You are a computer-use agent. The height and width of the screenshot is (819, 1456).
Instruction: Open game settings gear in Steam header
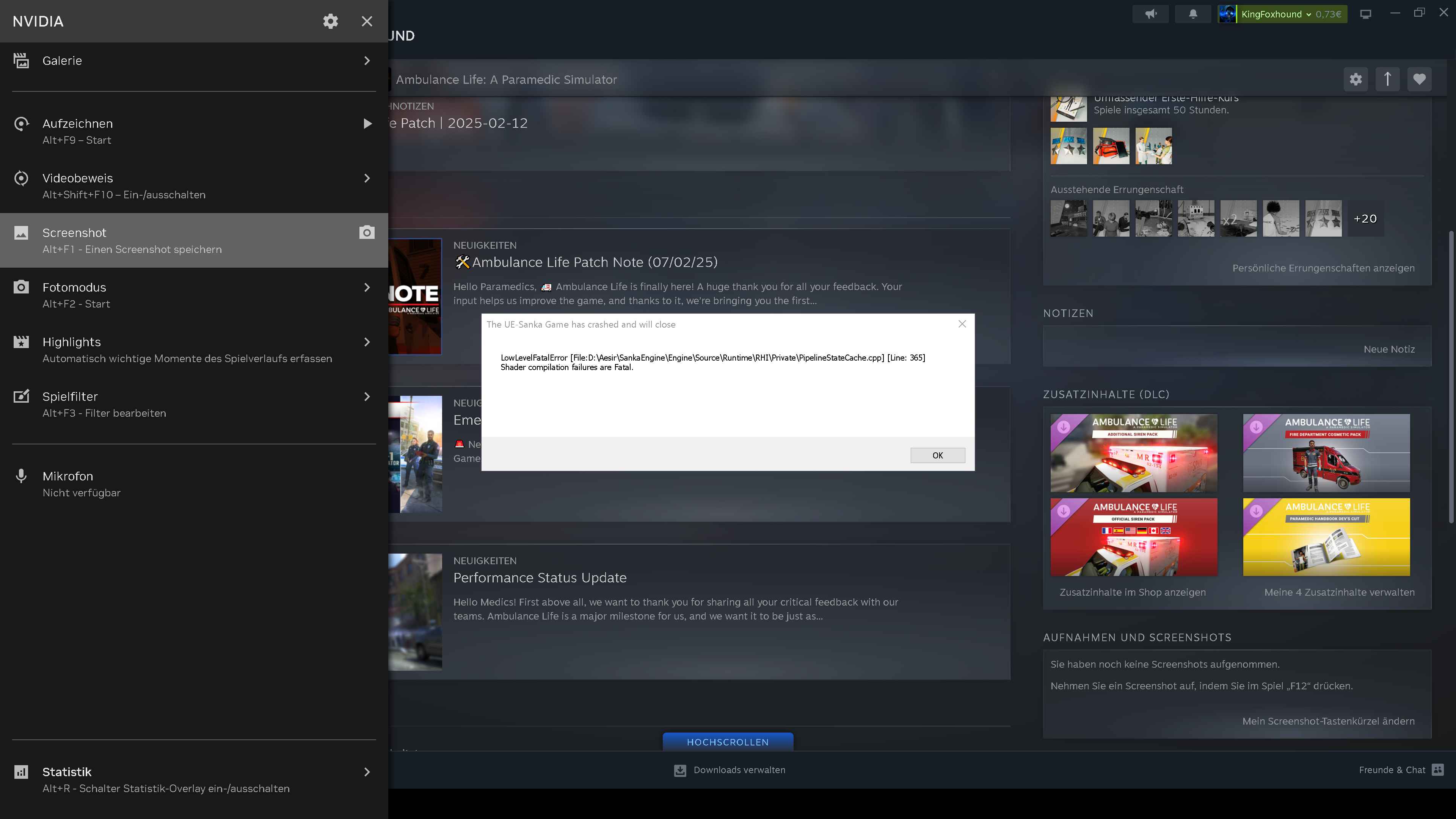1356,79
